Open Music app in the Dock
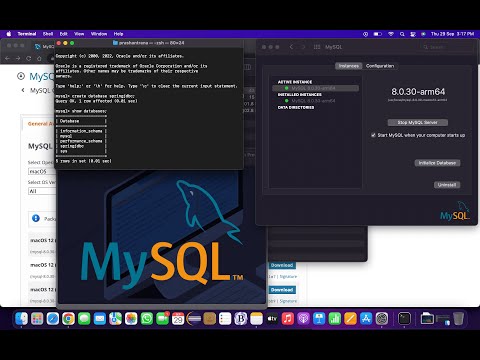The image size is (480, 360). 288,319
